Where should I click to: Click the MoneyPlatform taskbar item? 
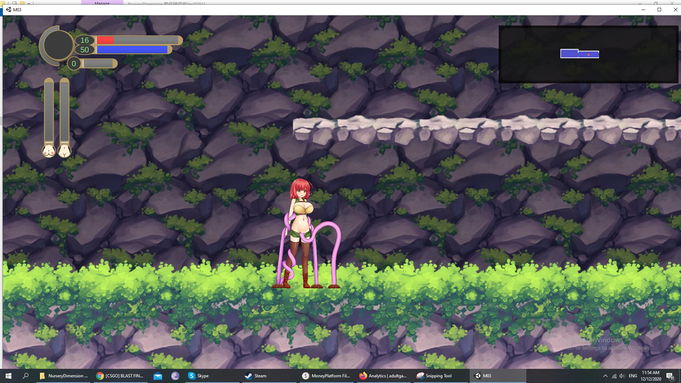click(x=326, y=376)
